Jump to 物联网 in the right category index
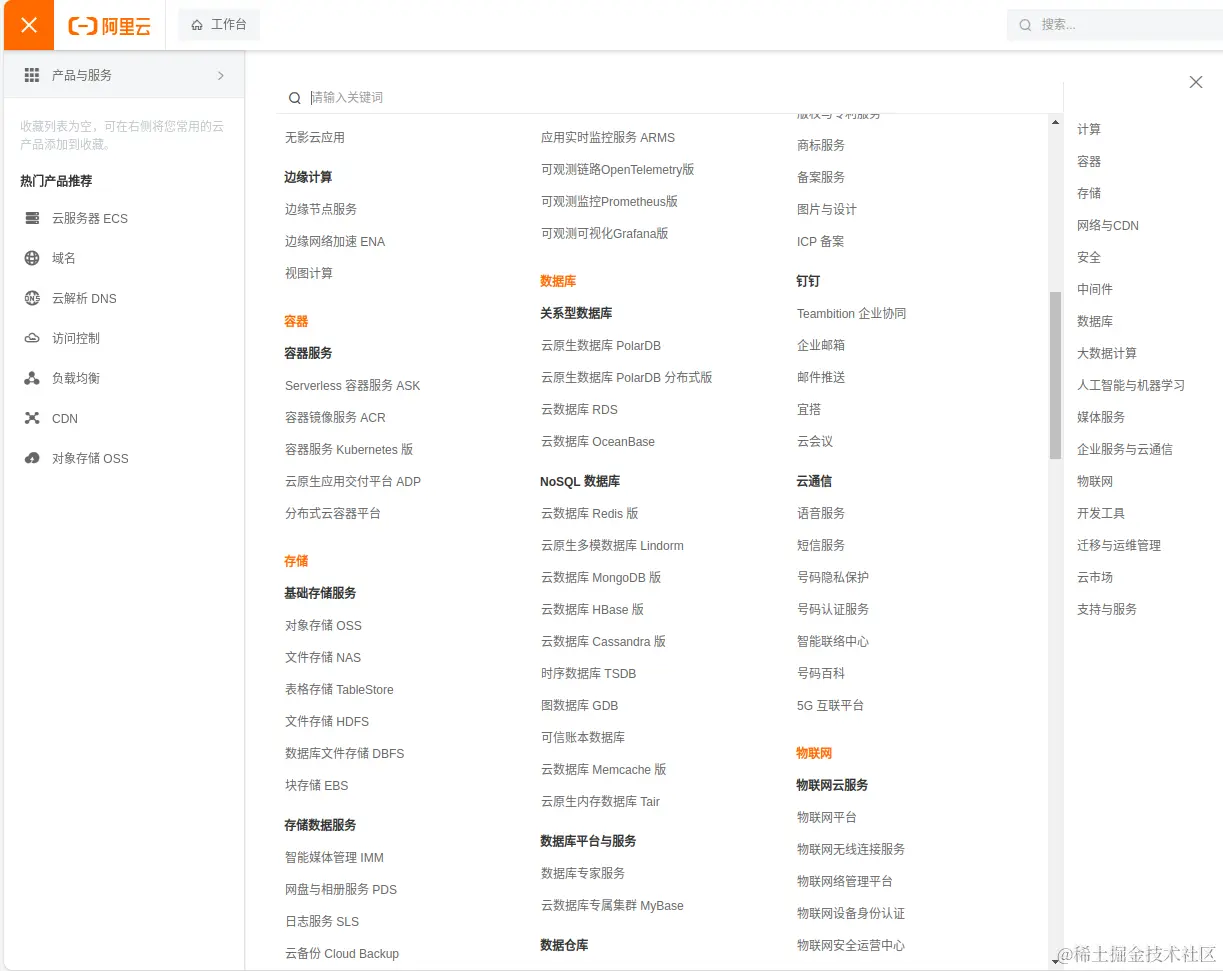 pyautogui.click(x=1095, y=481)
